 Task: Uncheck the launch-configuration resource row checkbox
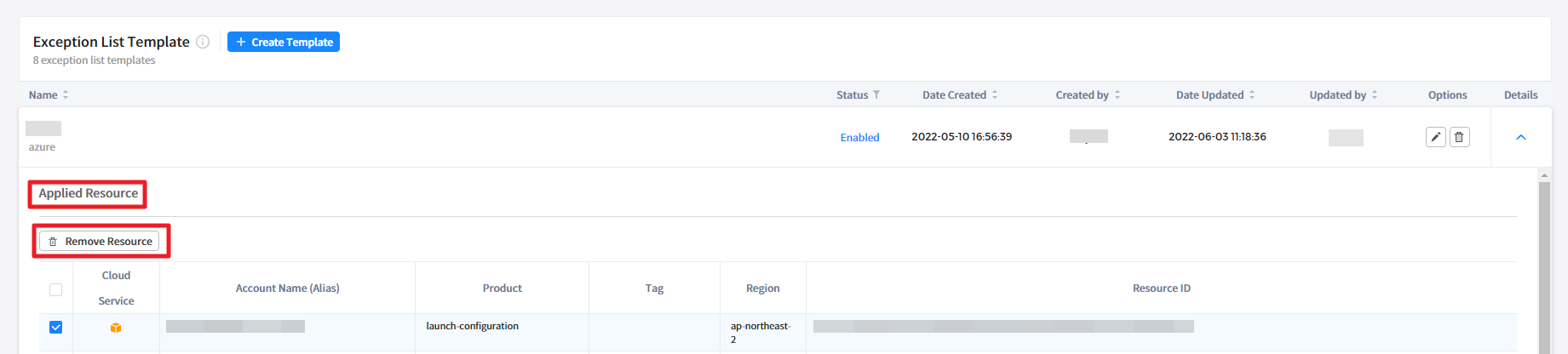click(56, 327)
